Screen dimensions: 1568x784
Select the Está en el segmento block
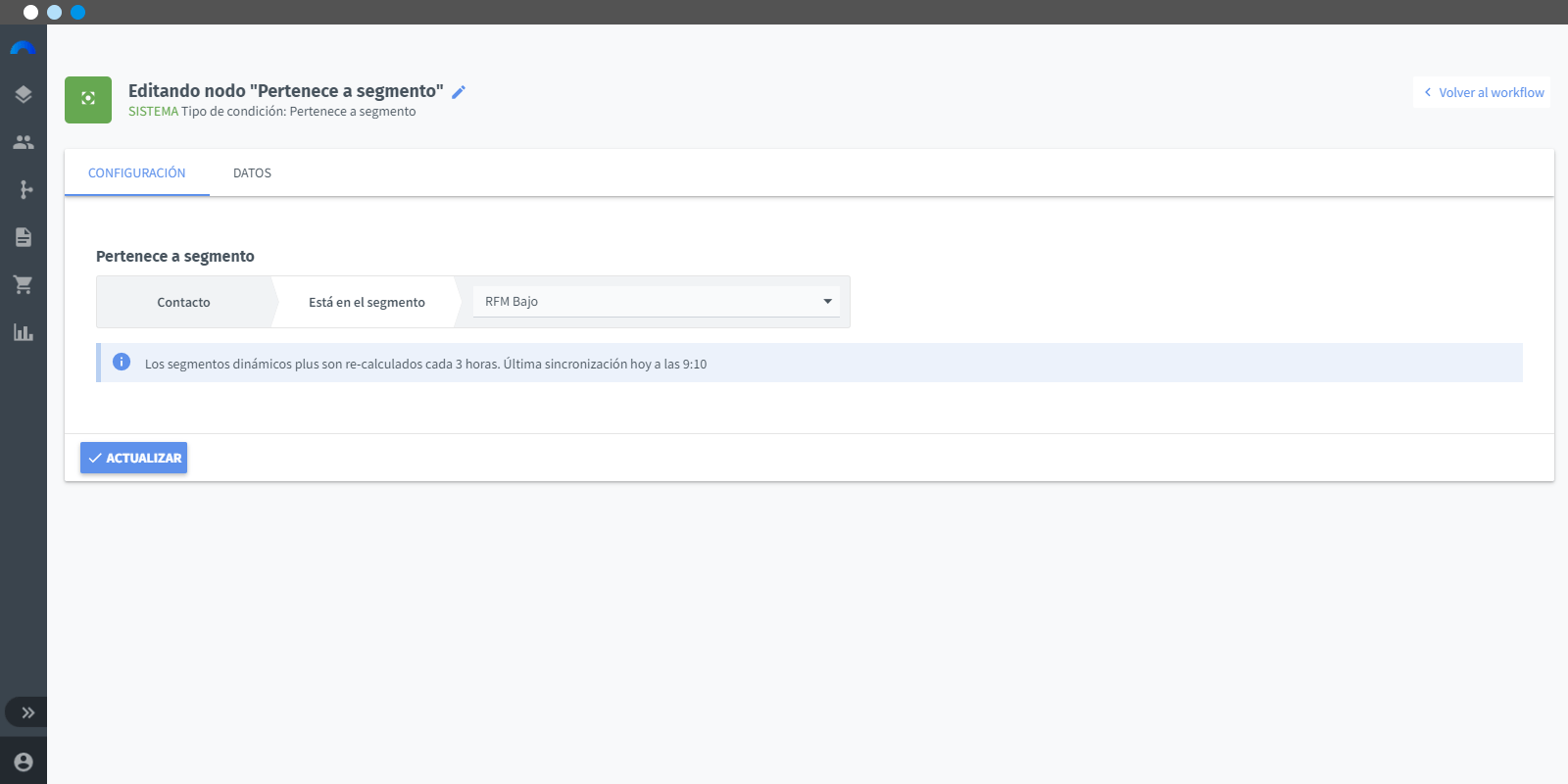(x=367, y=302)
